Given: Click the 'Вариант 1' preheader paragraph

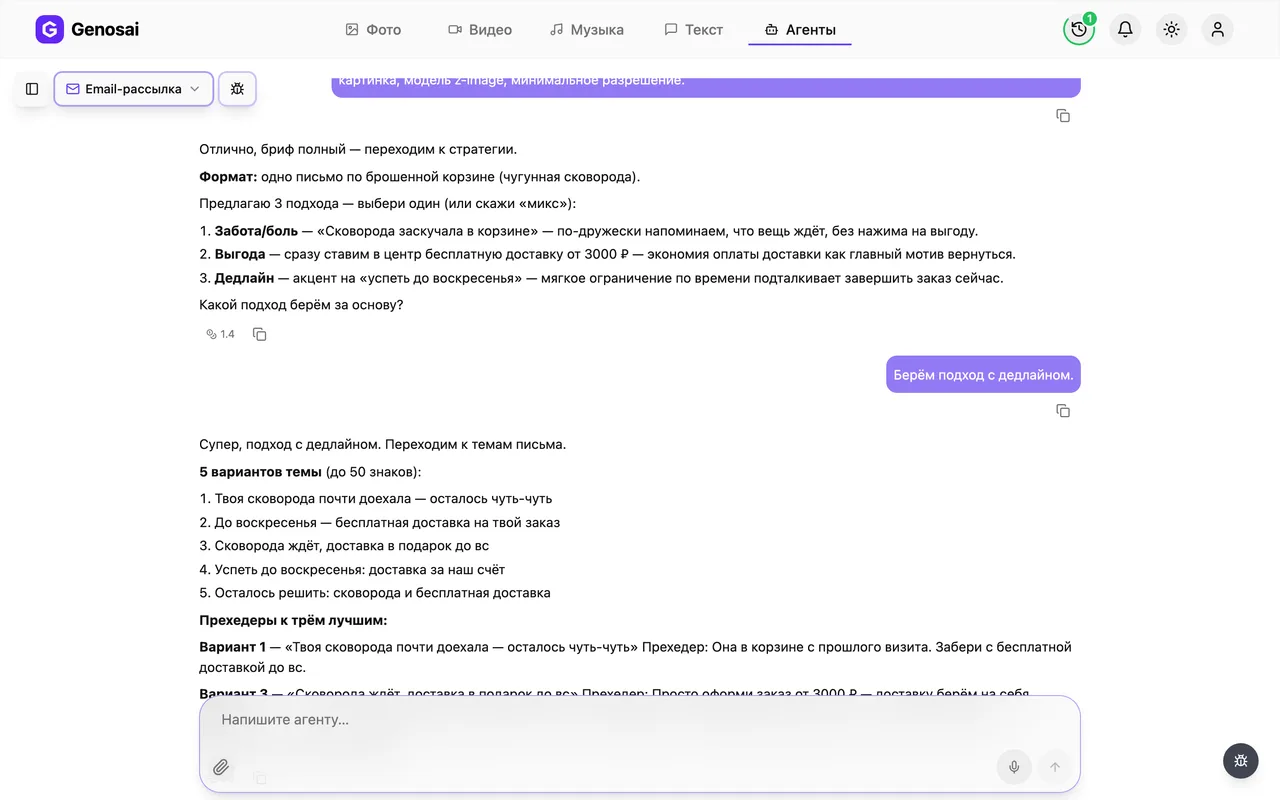Looking at the screenshot, I should [x=636, y=657].
